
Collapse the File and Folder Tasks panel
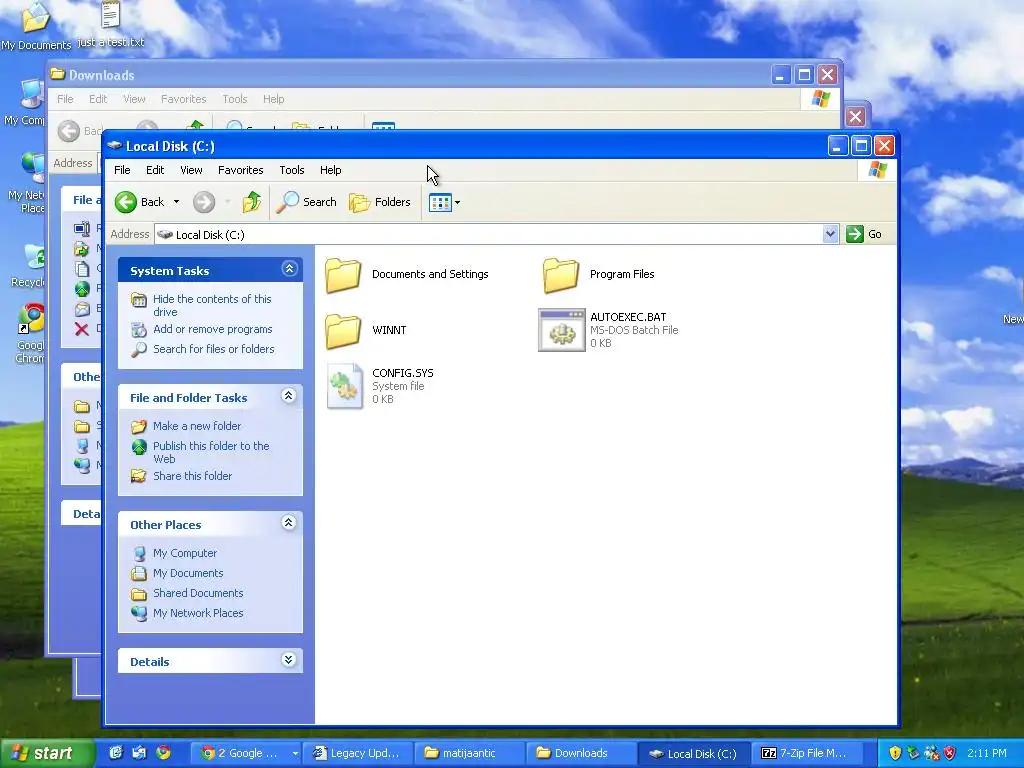click(x=289, y=396)
